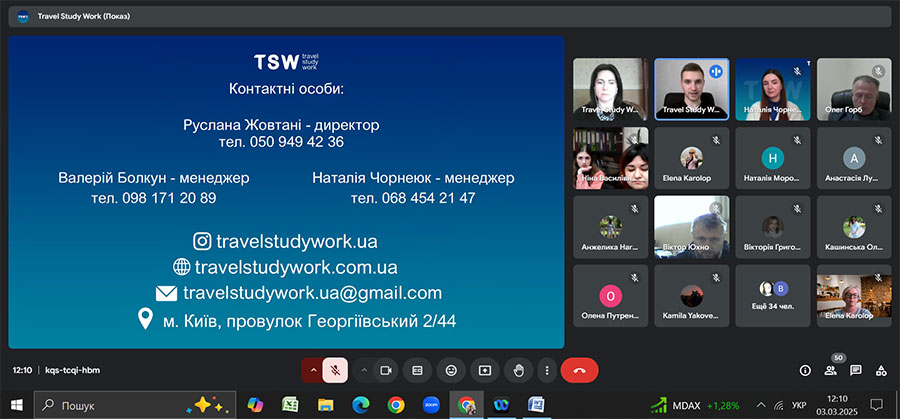The width and height of the screenshot is (900, 419).
Task: Open Excel from the taskbar
Action: 290,405
